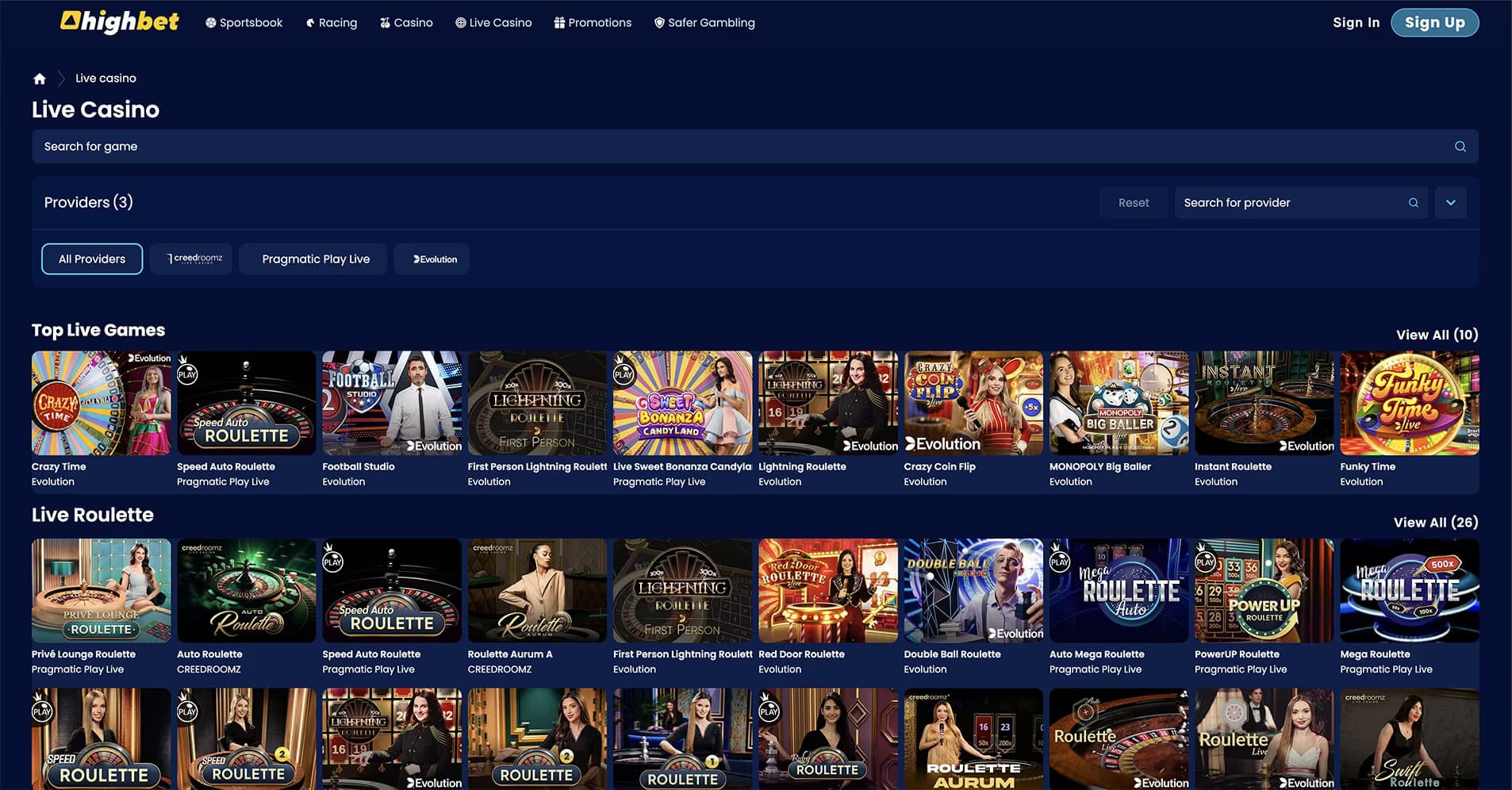The height and width of the screenshot is (790, 1512).
Task: Launch the Funky Time game thumbnail
Action: pyautogui.click(x=1409, y=404)
